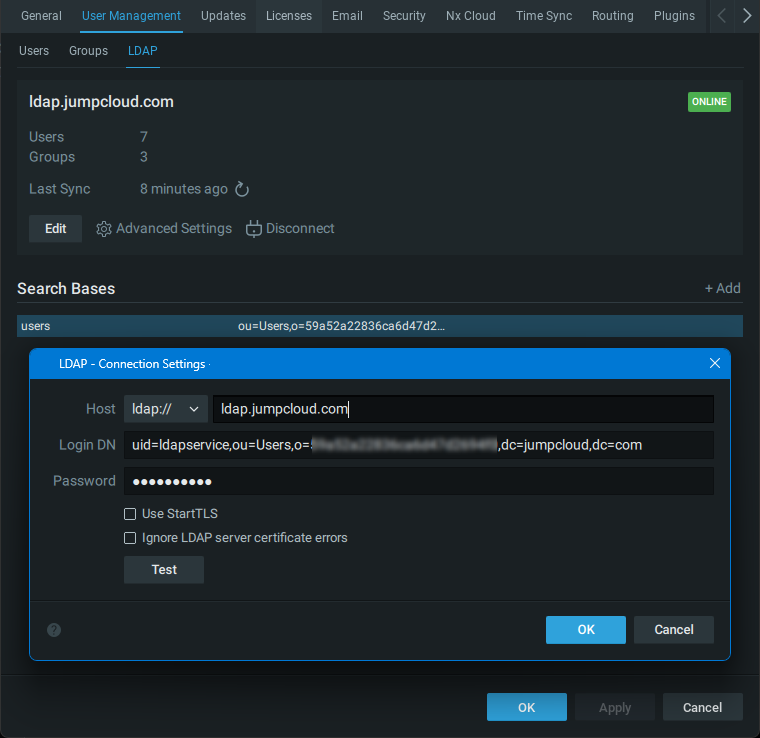
Task: Close the LDAP Connection Settings dialog
Action: [714, 363]
